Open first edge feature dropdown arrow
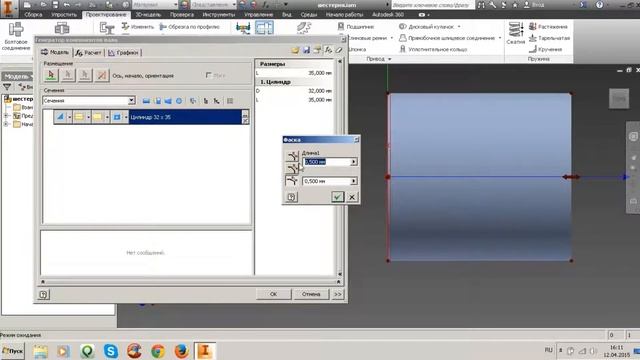640x360 pixels. [x=69, y=117]
